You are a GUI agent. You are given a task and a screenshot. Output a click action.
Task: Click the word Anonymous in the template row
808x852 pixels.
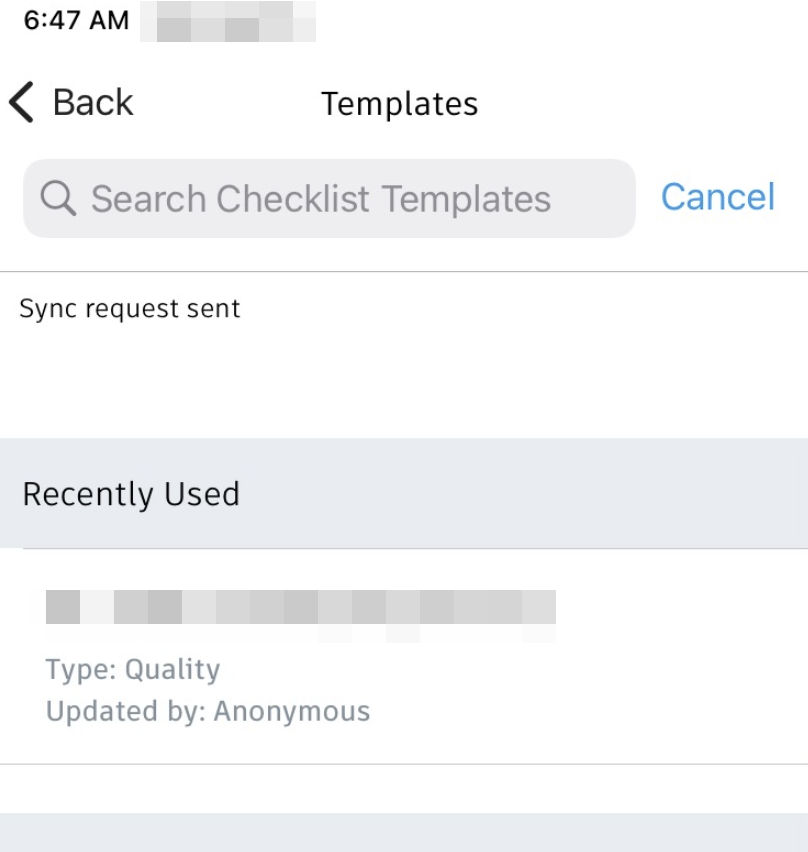[x=292, y=712]
